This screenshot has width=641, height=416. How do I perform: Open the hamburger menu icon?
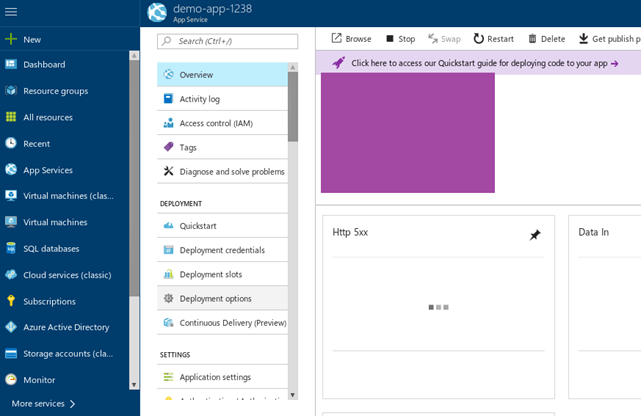11,10
